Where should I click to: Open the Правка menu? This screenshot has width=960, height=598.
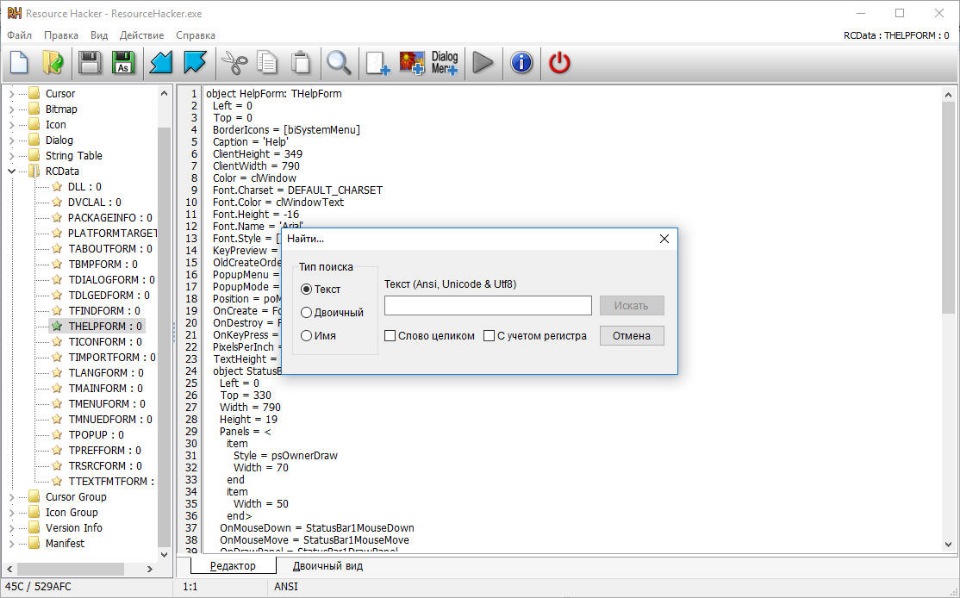click(61, 35)
